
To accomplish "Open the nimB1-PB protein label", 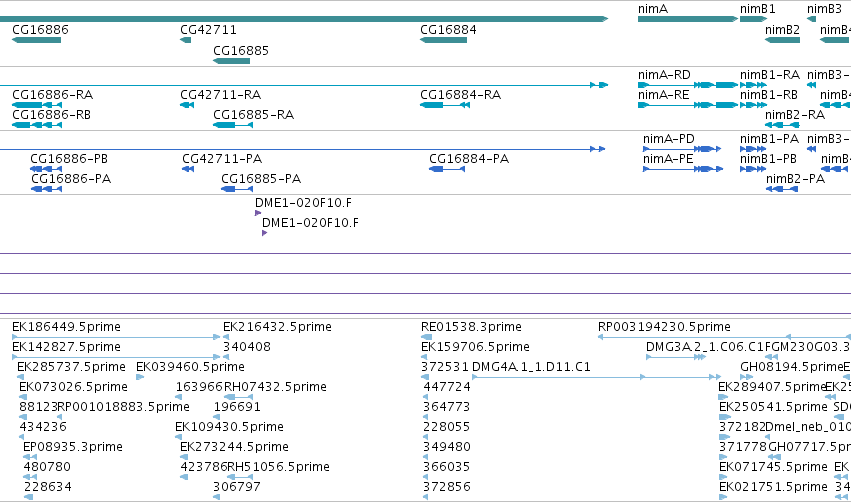I will click(769, 159).
